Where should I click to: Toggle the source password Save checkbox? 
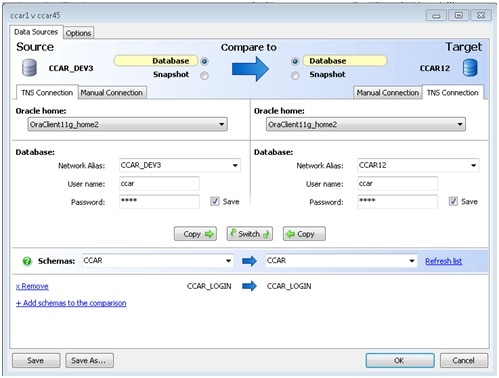(x=215, y=201)
